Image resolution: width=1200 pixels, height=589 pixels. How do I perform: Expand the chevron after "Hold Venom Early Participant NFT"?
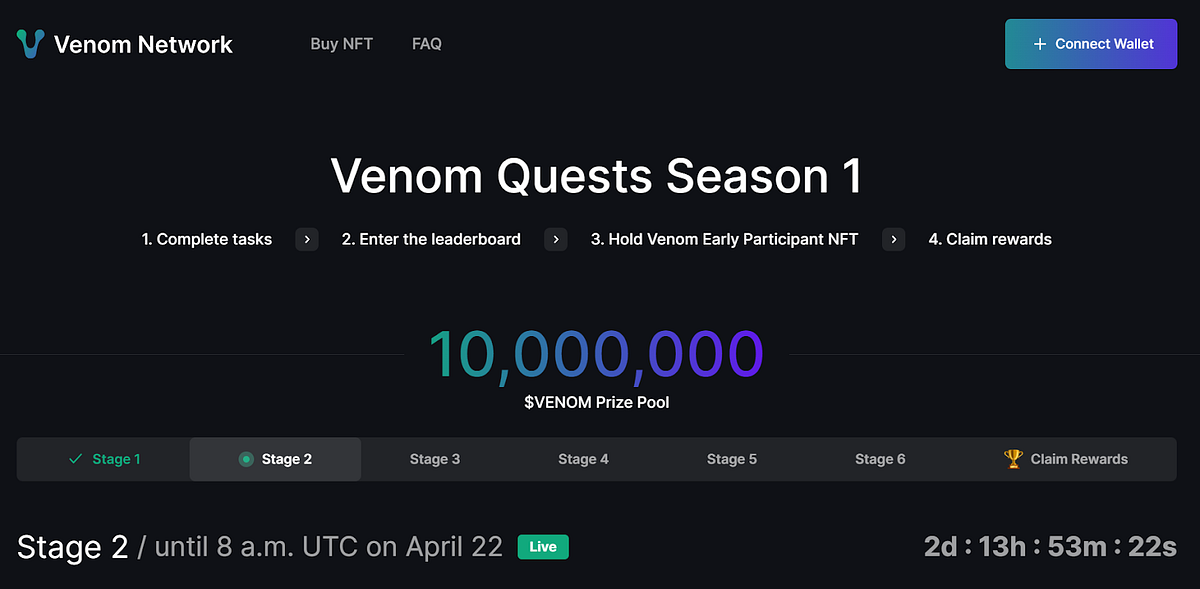[892, 239]
